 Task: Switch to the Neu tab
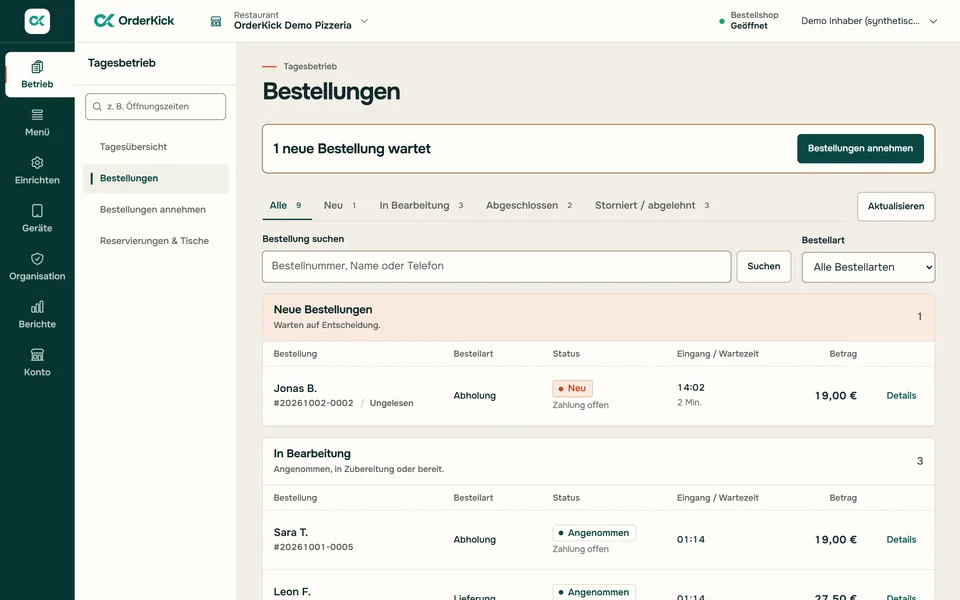(340, 206)
